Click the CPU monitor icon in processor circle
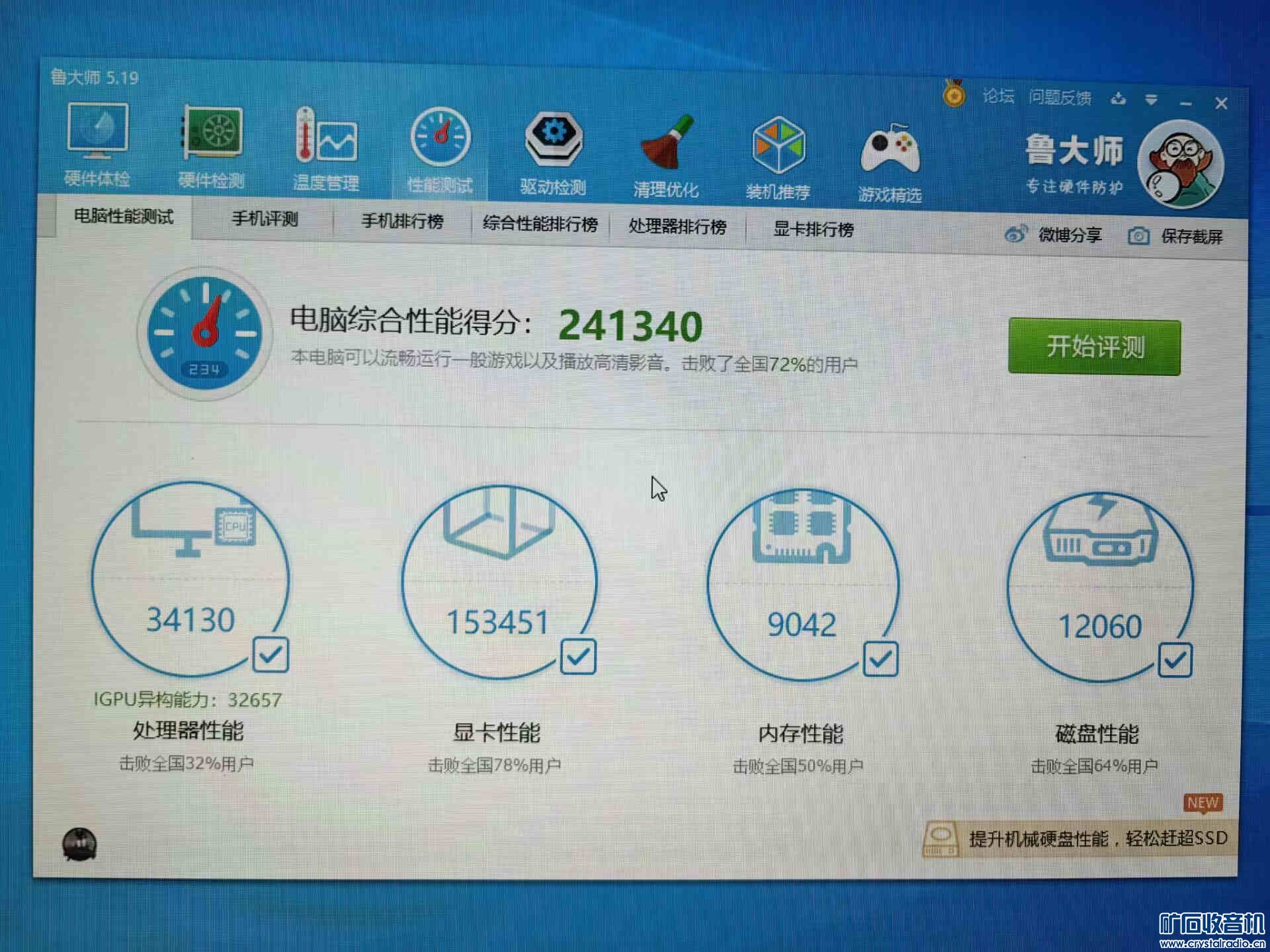1270x952 pixels. click(x=194, y=530)
